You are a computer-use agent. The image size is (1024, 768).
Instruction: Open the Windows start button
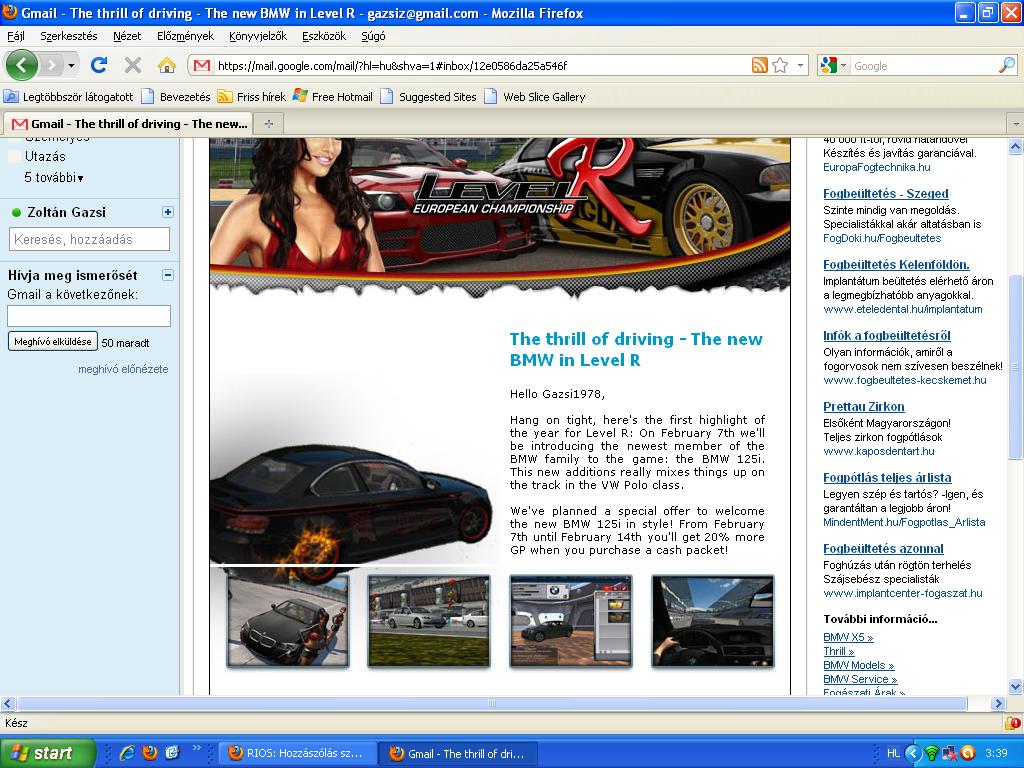(x=48, y=753)
